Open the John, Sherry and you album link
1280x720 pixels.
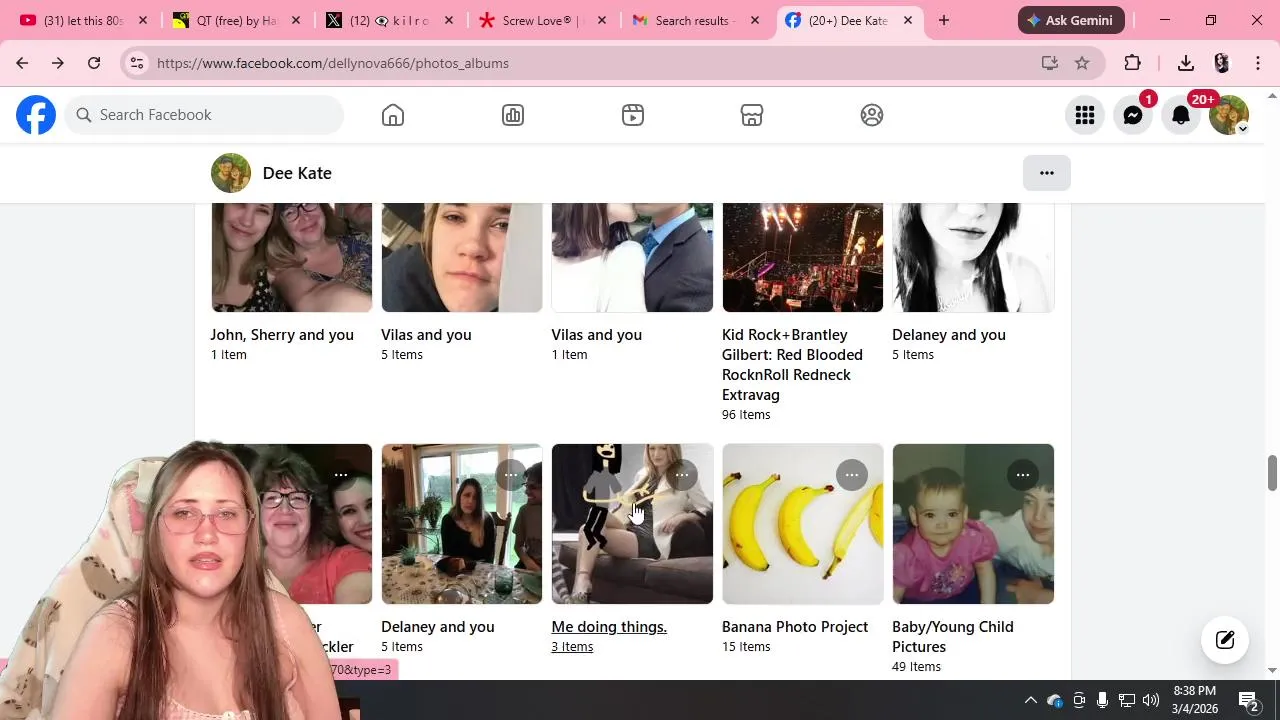[x=282, y=335]
